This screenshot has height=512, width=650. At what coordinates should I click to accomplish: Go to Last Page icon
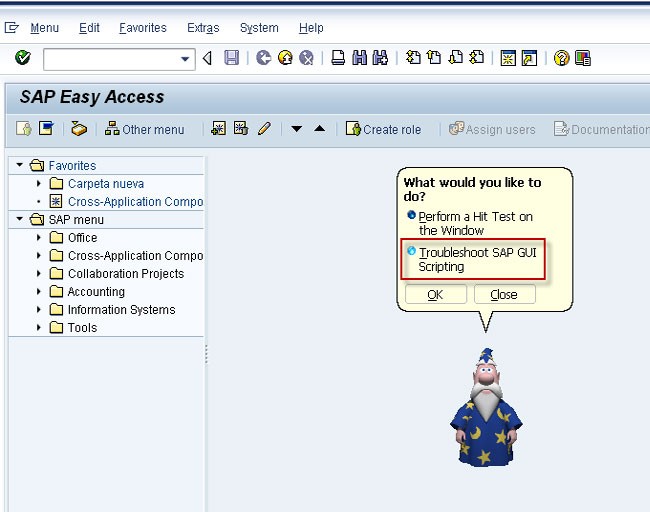(x=477, y=58)
